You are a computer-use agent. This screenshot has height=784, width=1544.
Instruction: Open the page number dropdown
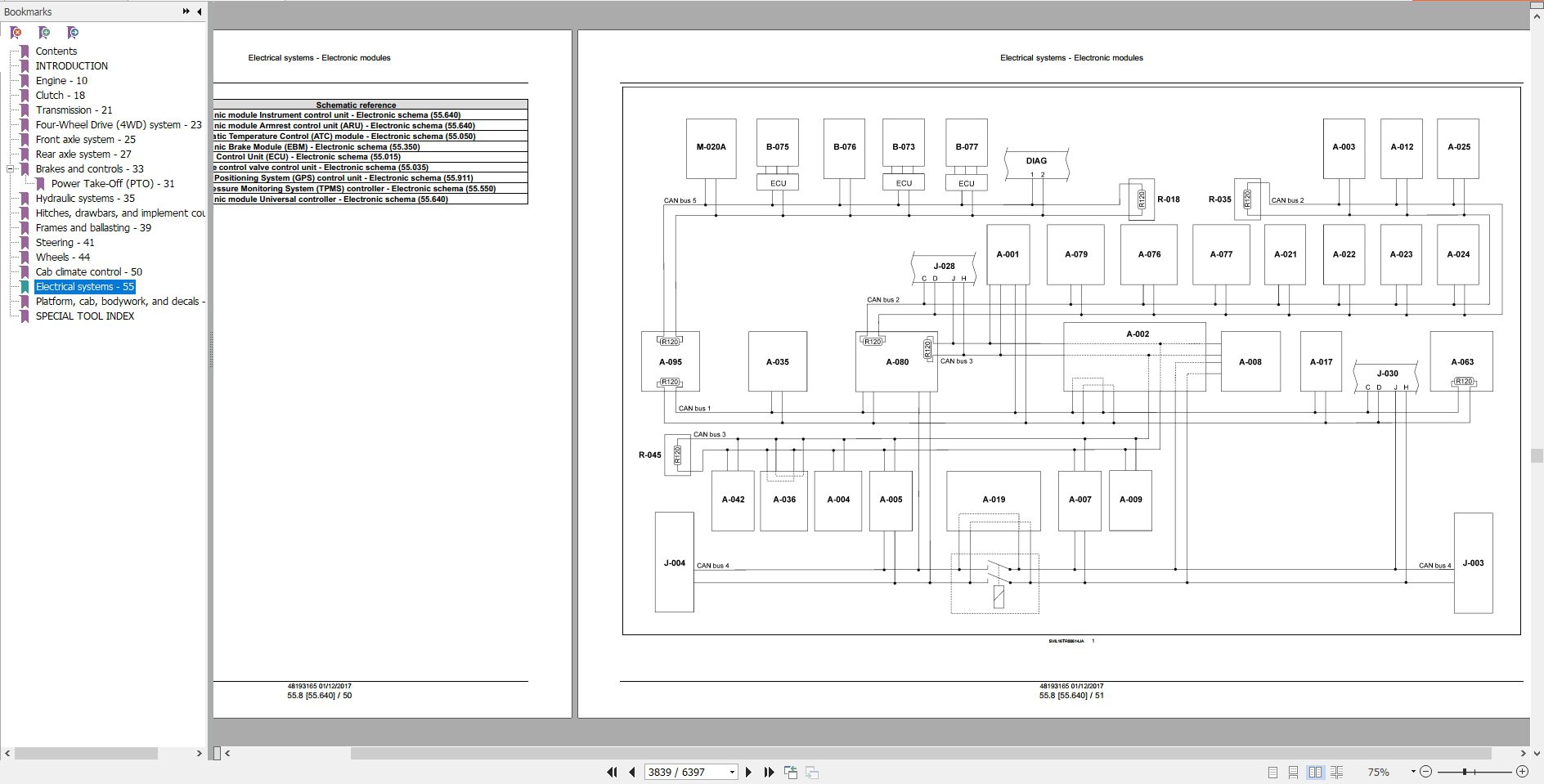[x=732, y=772]
